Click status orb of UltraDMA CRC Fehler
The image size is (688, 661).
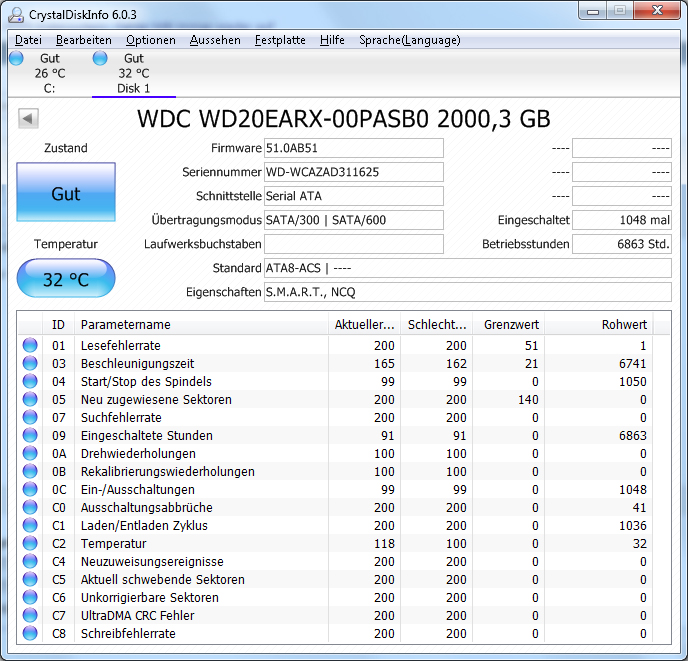[x=30, y=615]
